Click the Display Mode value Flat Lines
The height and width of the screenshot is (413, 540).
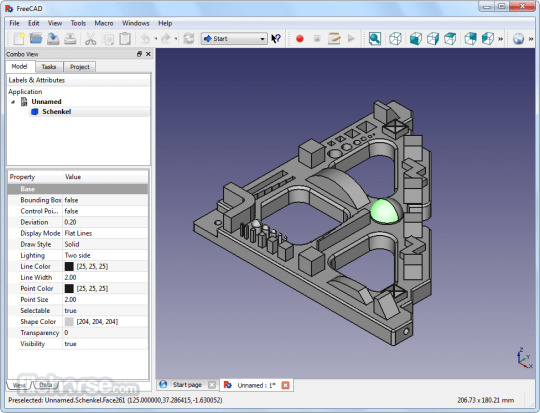coord(78,233)
